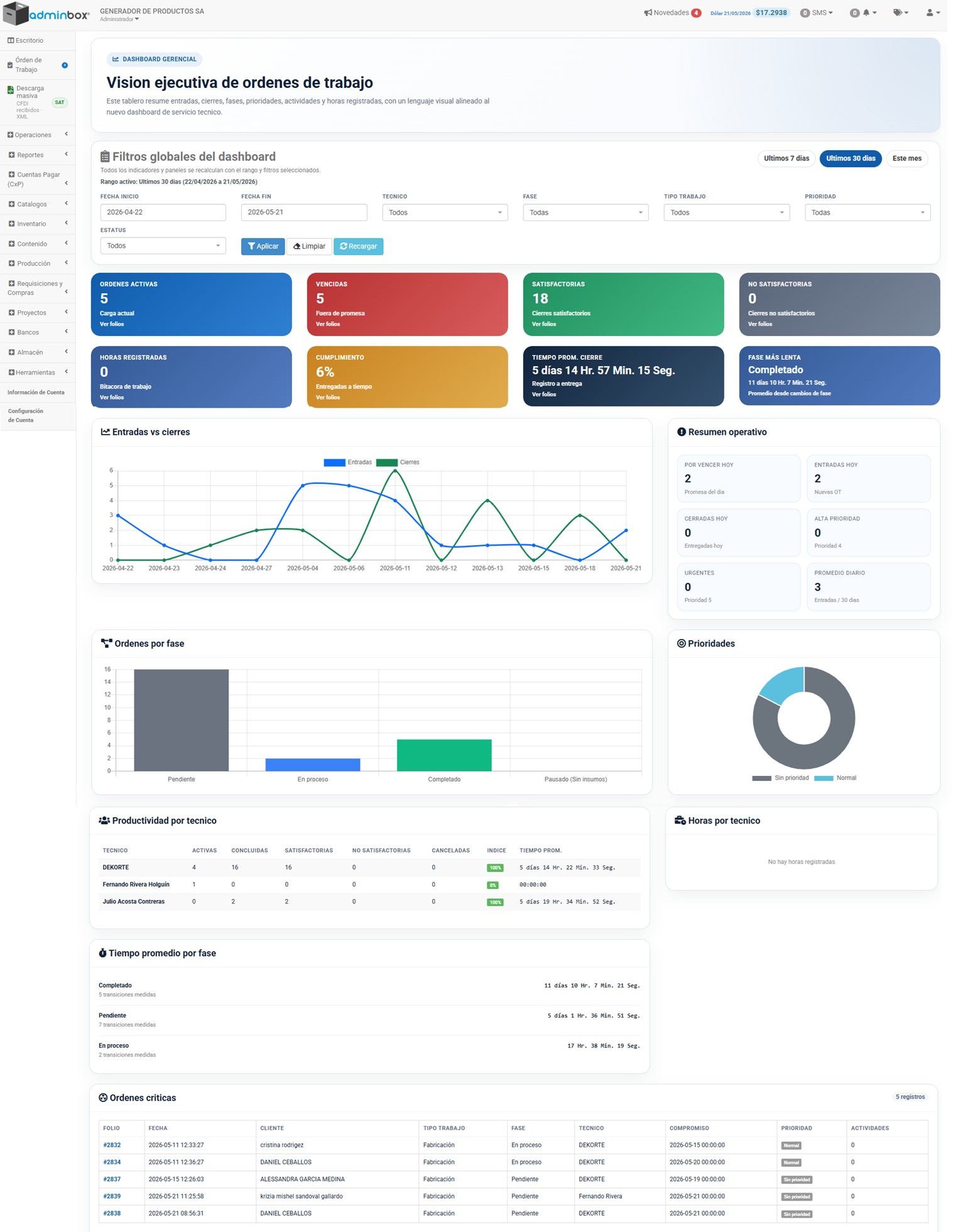958x1232 pixels.
Task: Open folio #2839 in Ordenes criticas
Action: 112,1196
